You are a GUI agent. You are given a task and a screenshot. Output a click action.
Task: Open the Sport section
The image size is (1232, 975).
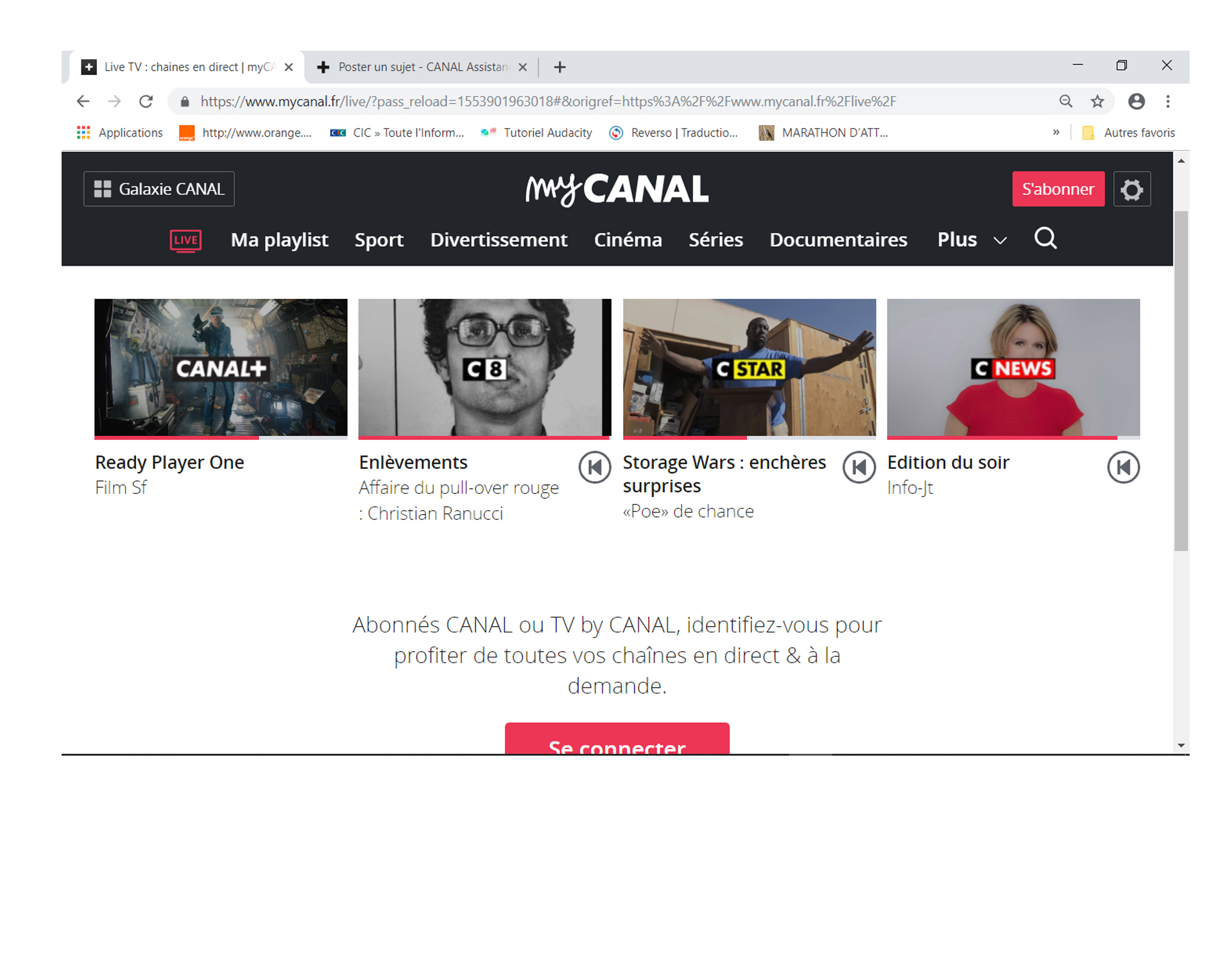[x=379, y=239]
